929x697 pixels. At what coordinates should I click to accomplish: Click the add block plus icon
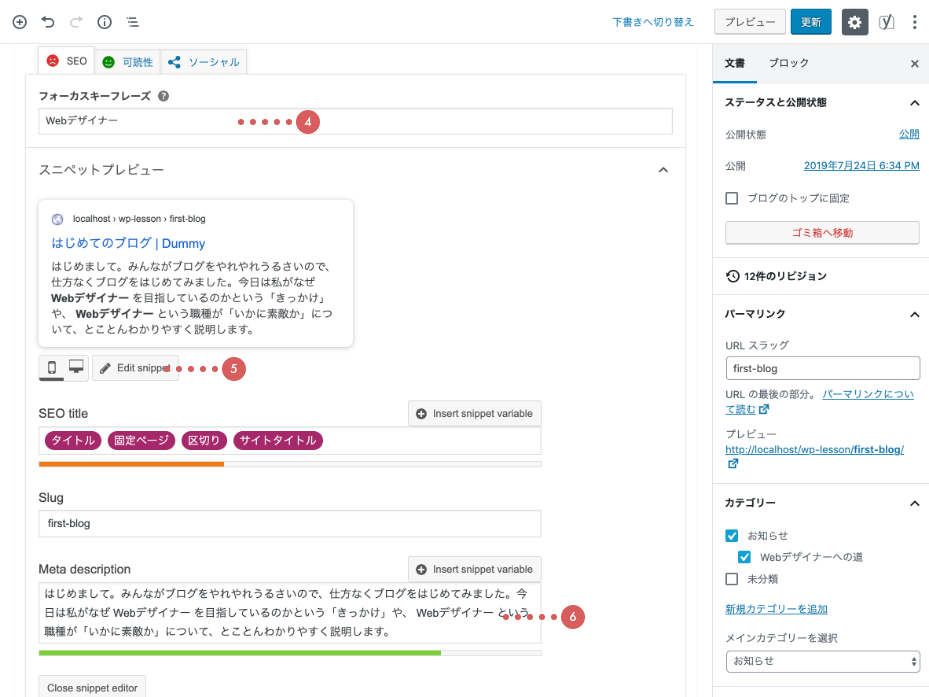point(19,21)
